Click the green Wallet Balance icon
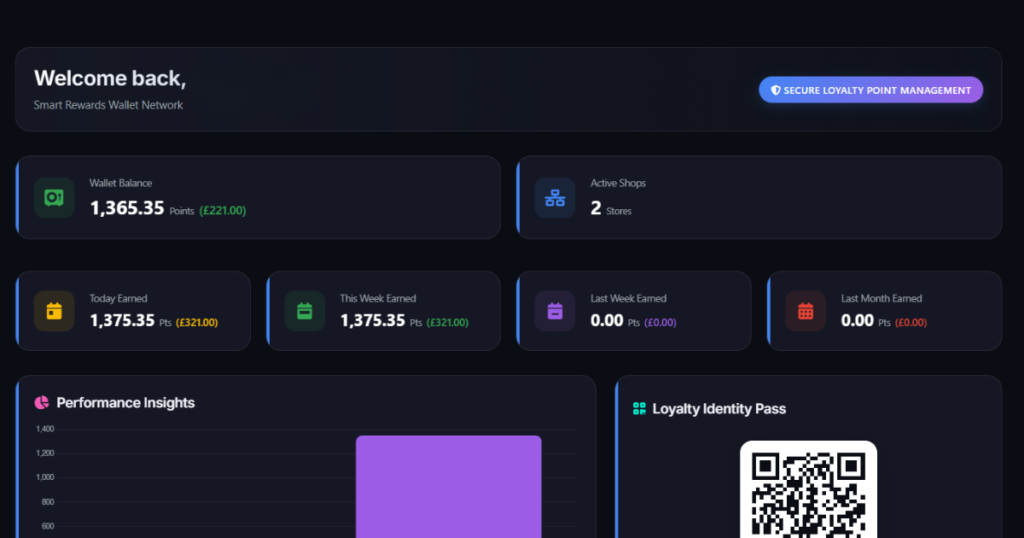 [x=54, y=197]
